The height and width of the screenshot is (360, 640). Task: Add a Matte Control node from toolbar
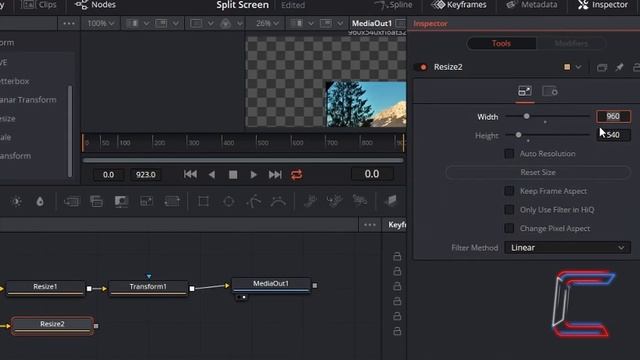pos(121,201)
